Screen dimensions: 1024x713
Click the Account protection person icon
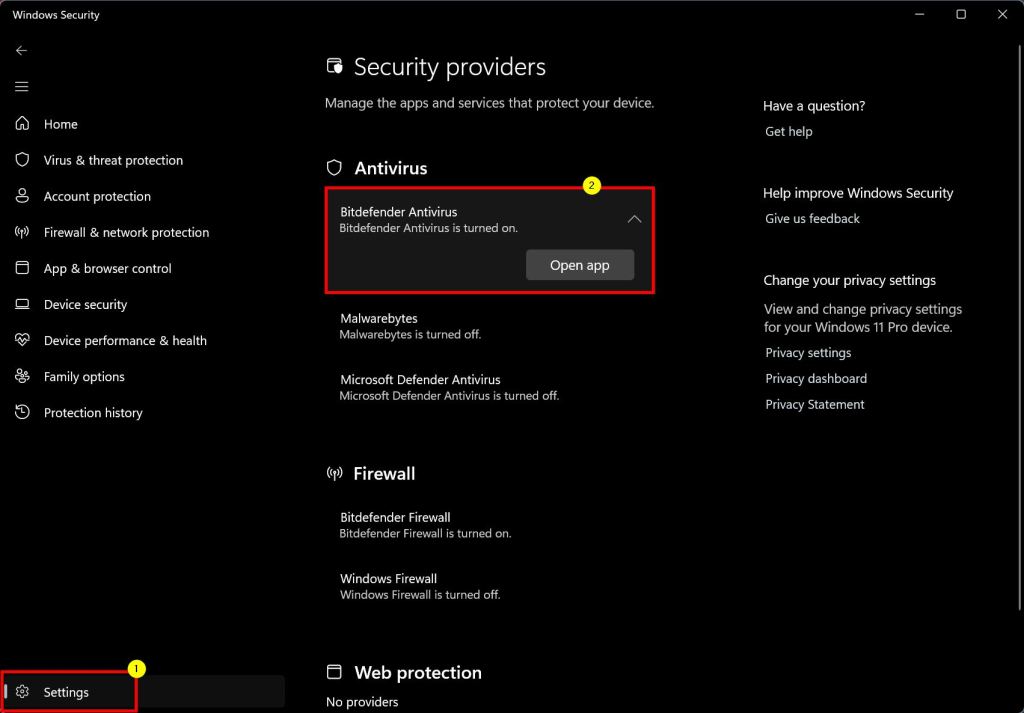22,196
